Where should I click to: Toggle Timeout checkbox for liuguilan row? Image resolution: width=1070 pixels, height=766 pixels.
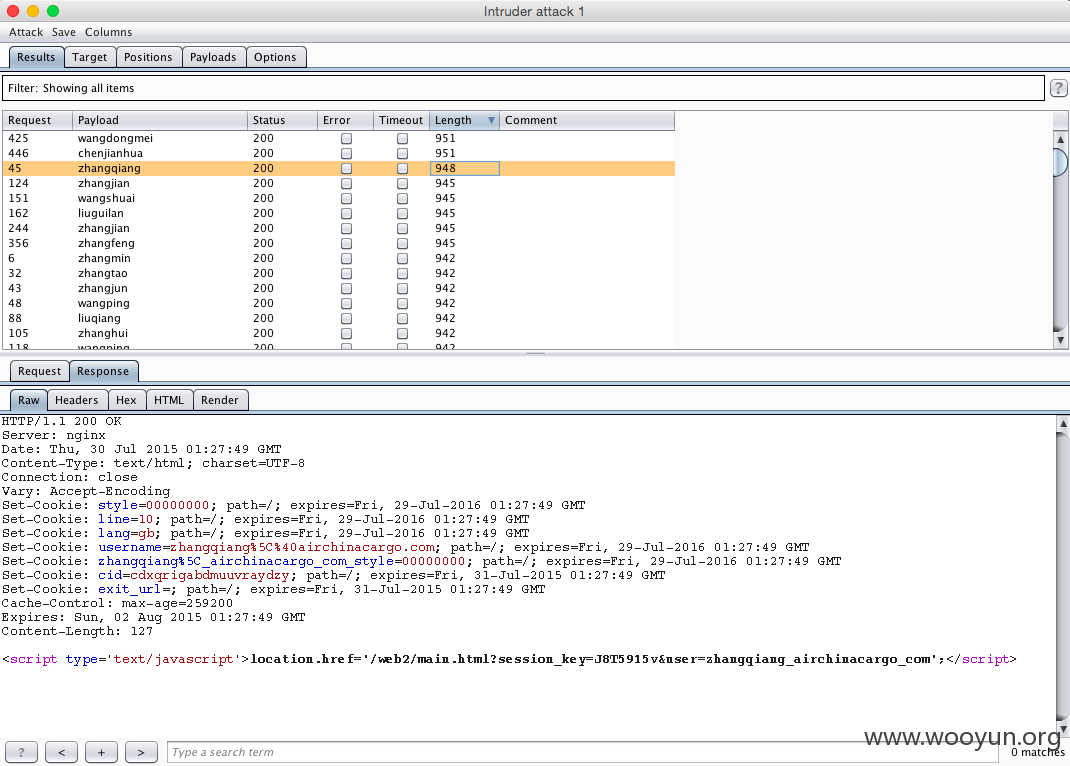click(403, 213)
